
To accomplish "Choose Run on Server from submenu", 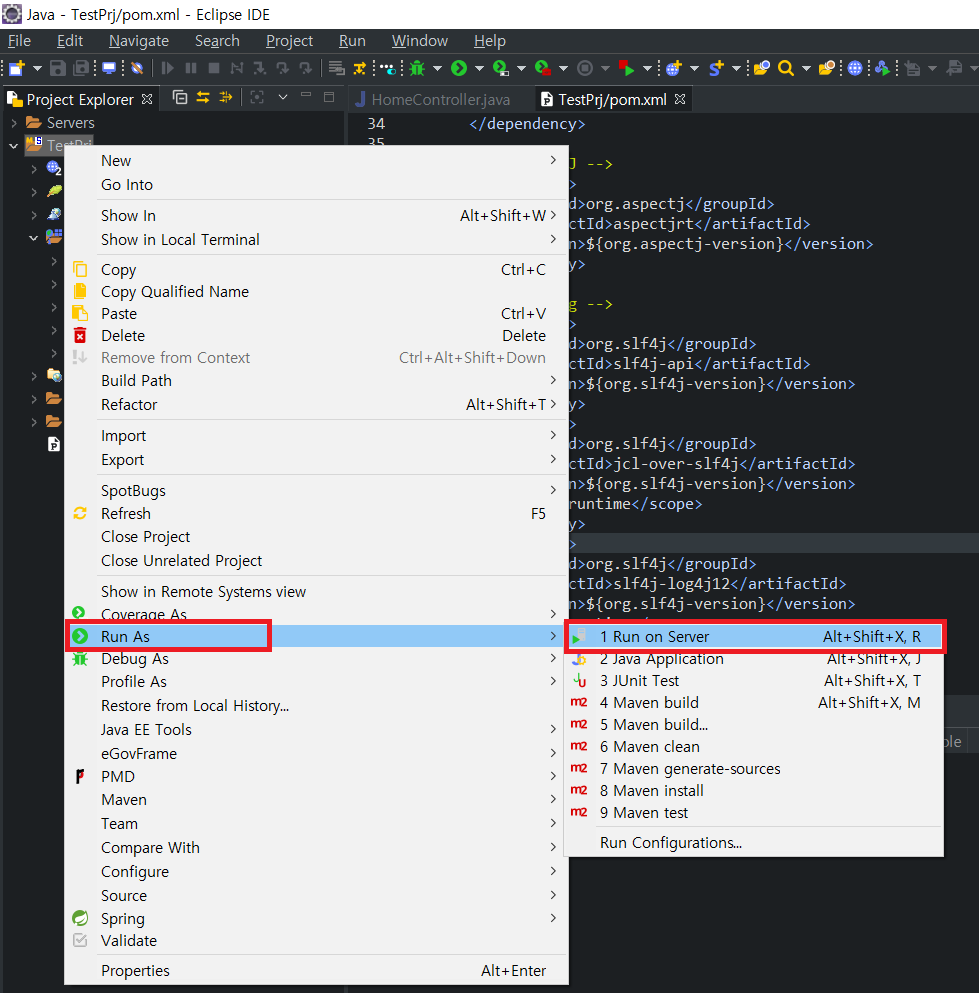I will click(753, 636).
